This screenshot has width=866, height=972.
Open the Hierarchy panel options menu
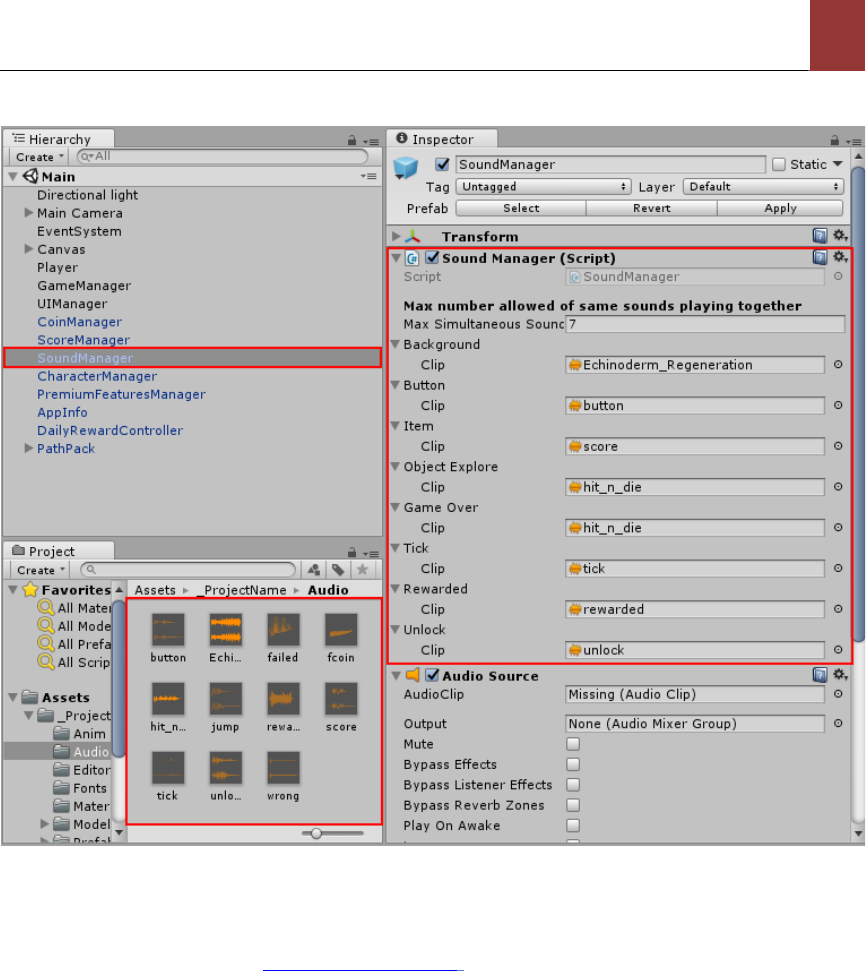coord(371,141)
